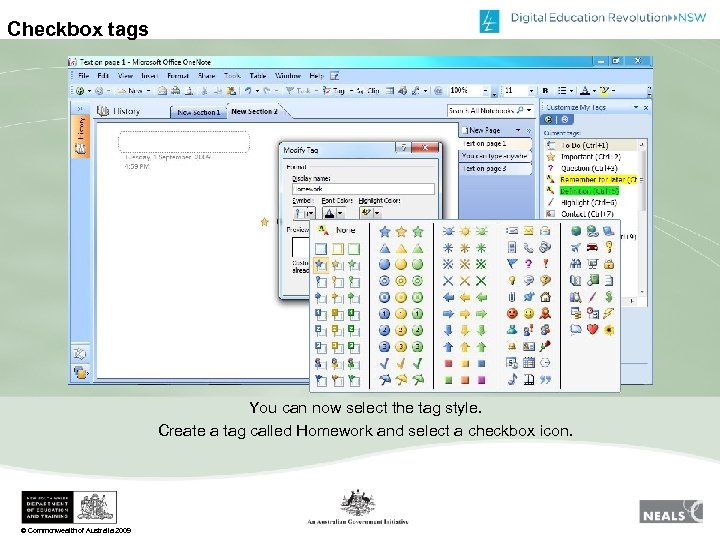The height and width of the screenshot is (540, 720).
Task: Choose the blue quotation marks symbol
Action: coord(545,380)
